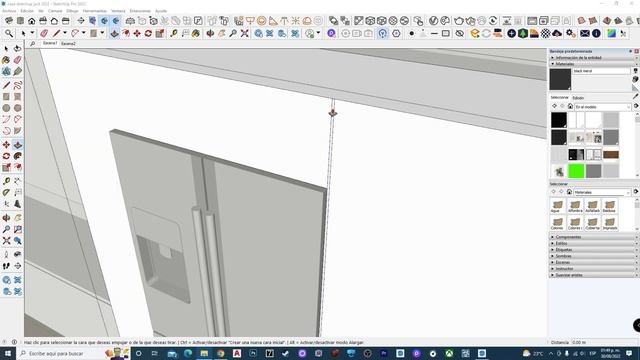Activate the Orbit tool in left toolbar

pos(6,218)
